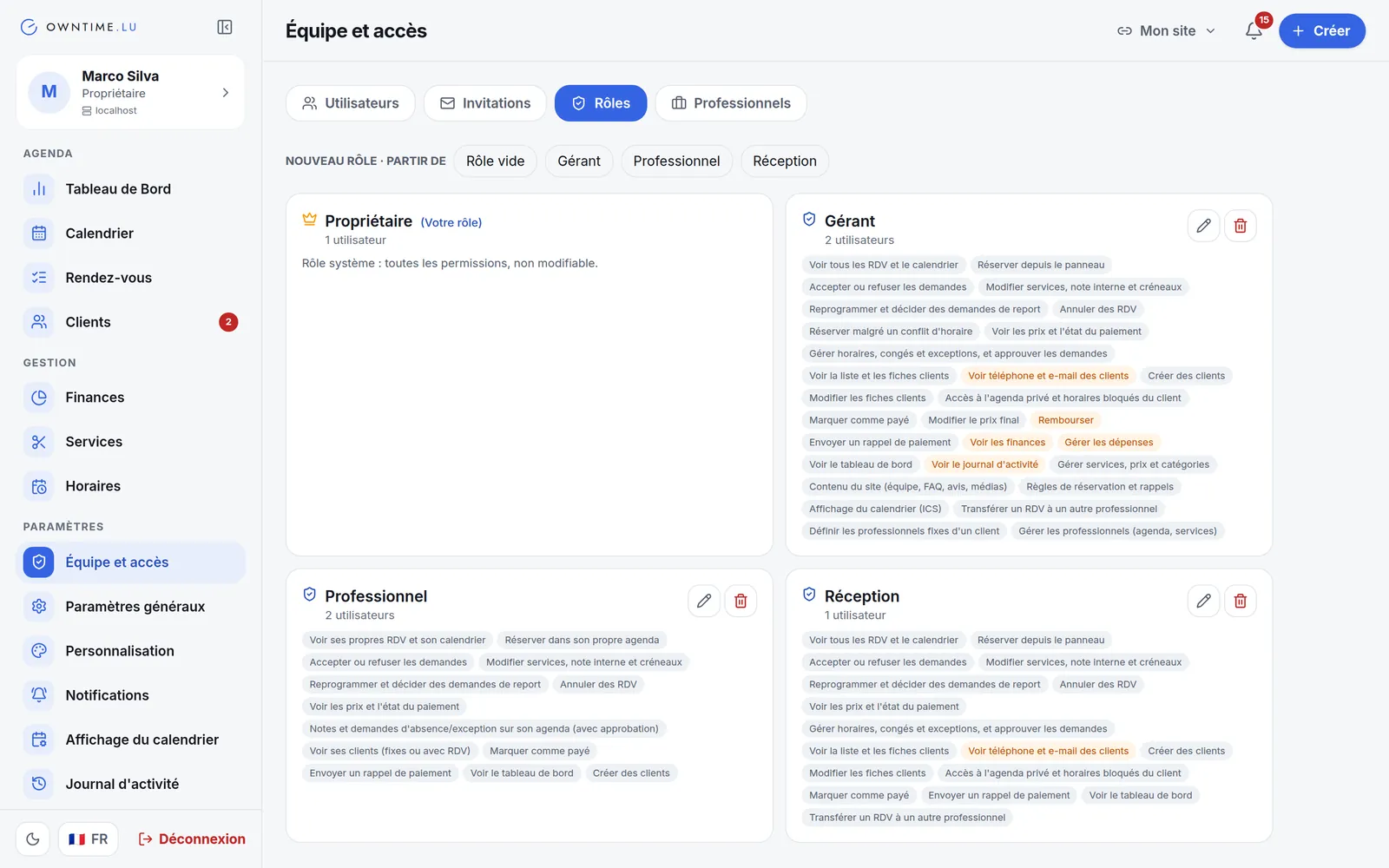Click Déconnexion to log out
Viewport: 1389px width, 868px height.
pyautogui.click(x=192, y=839)
